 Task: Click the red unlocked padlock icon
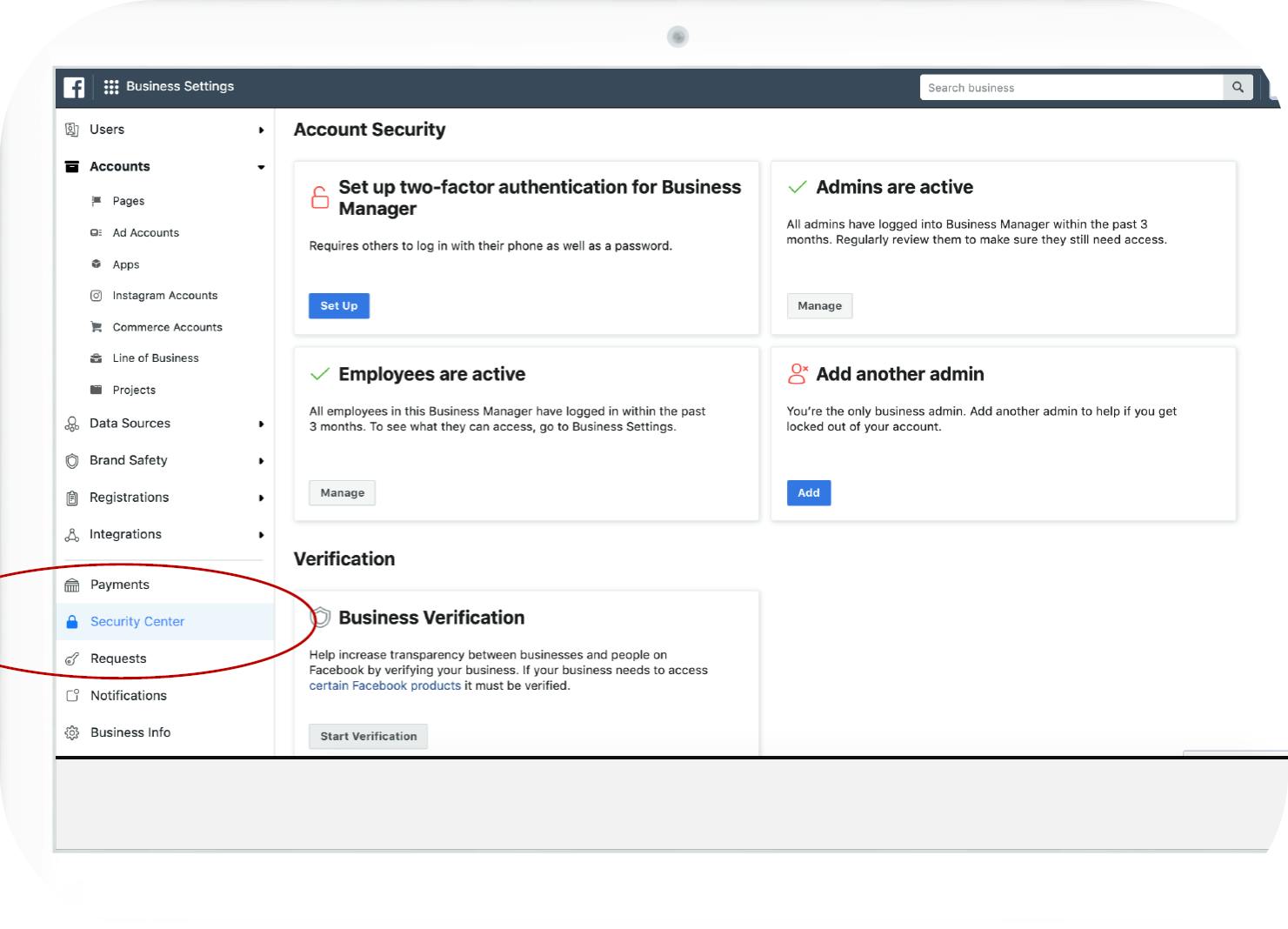(320, 197)
